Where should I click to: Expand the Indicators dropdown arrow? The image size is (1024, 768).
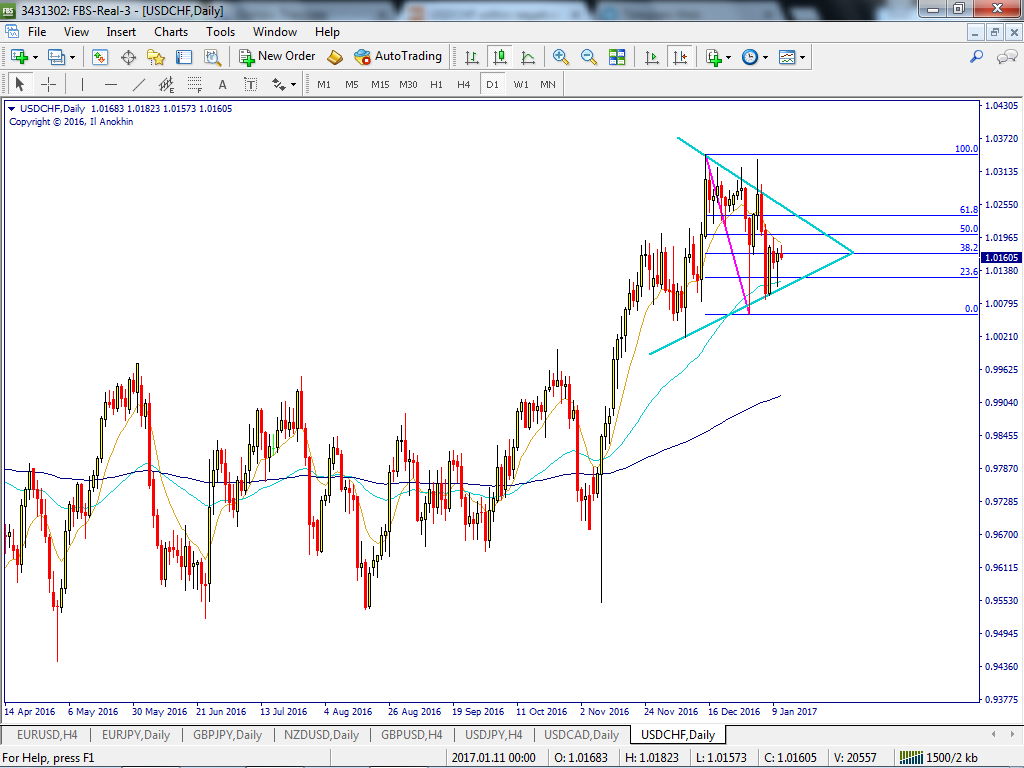(728, 57)
